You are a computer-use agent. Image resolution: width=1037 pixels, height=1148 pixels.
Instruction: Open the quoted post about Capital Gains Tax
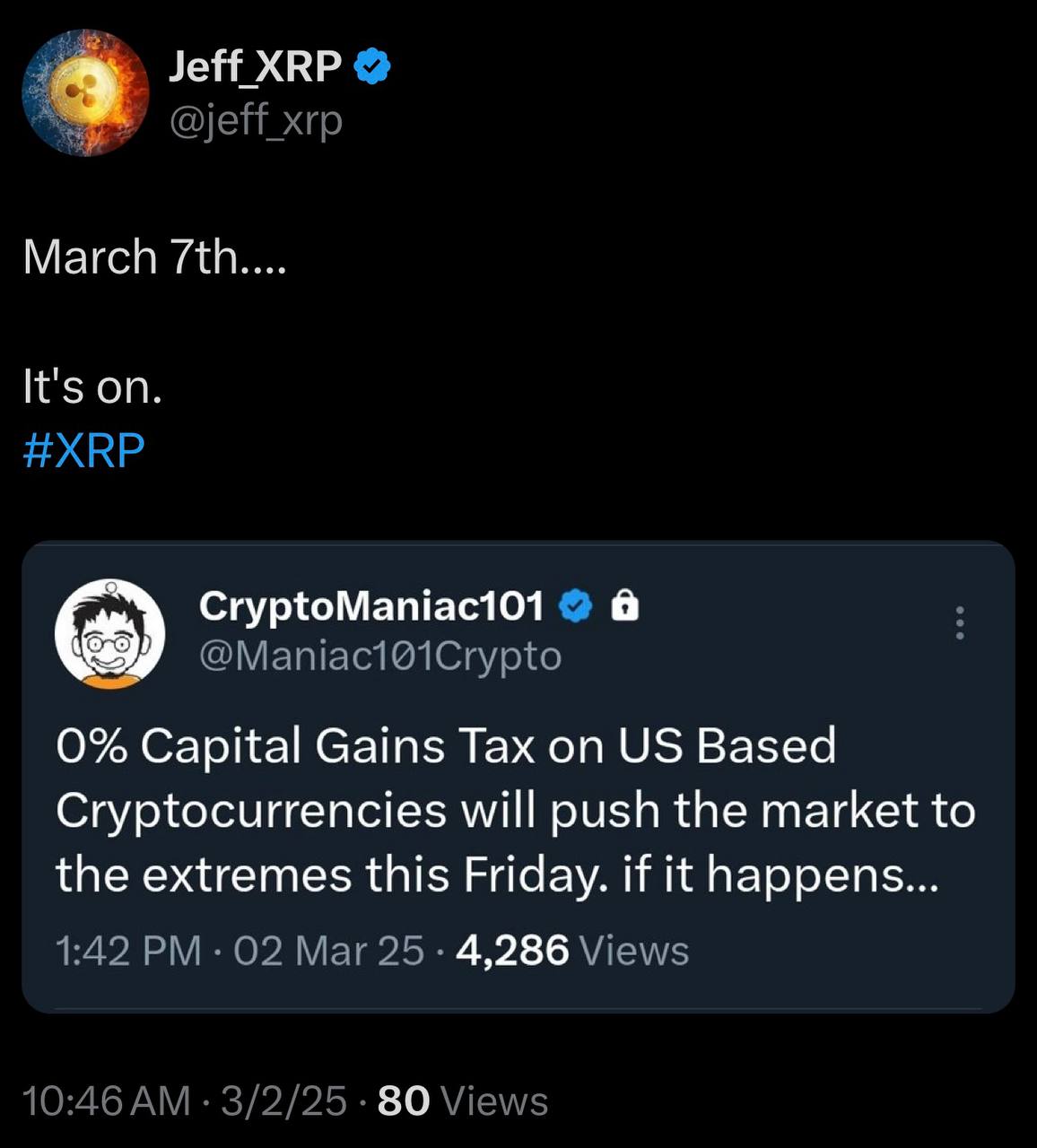(x=515, y=810)
